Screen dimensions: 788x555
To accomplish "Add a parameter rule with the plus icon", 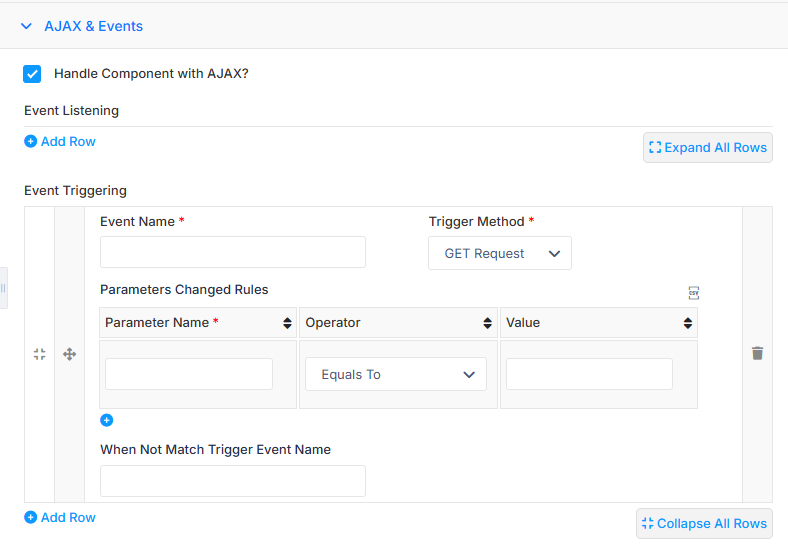I will click(107, 420).
